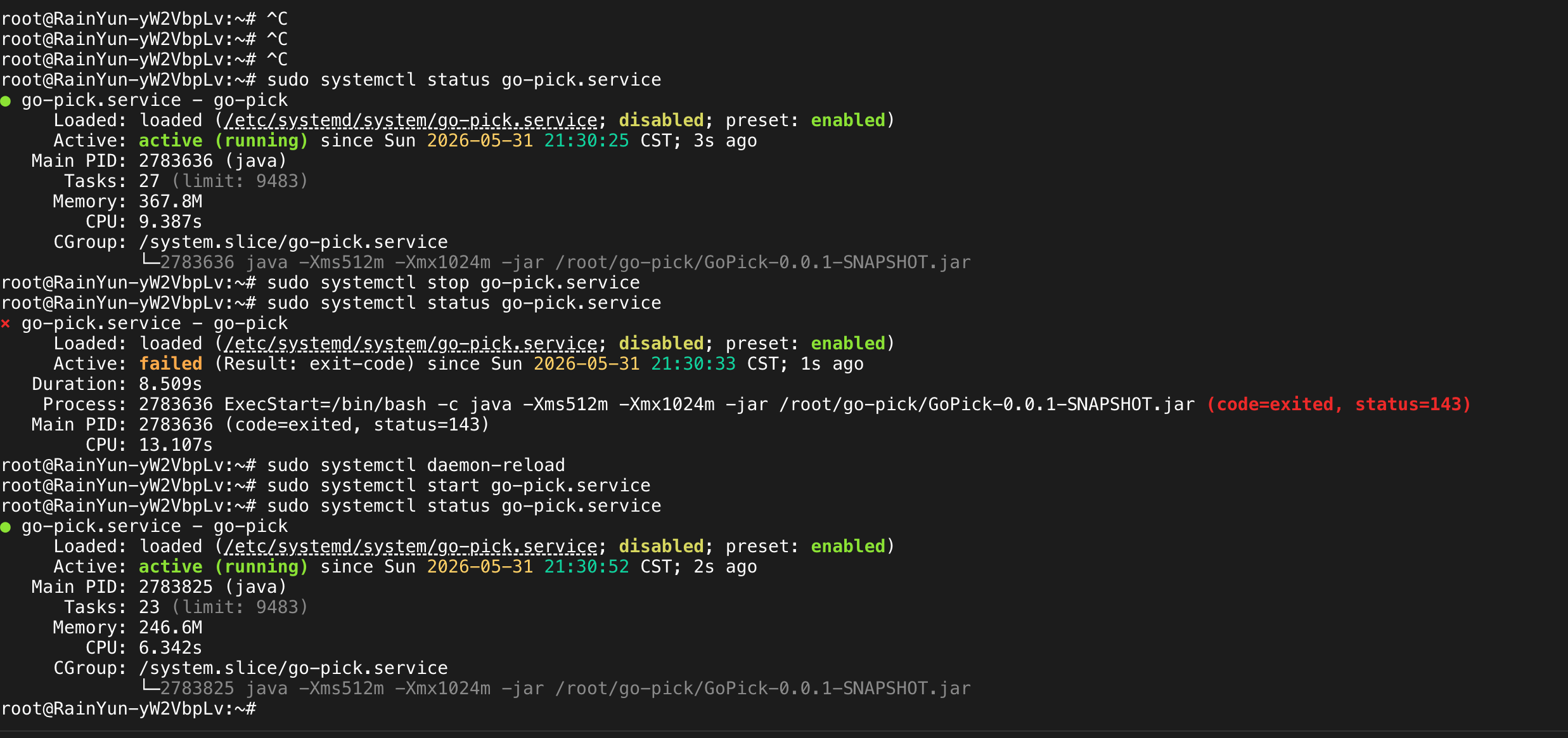Click the first 'active (running)' text

click(224, 141)
